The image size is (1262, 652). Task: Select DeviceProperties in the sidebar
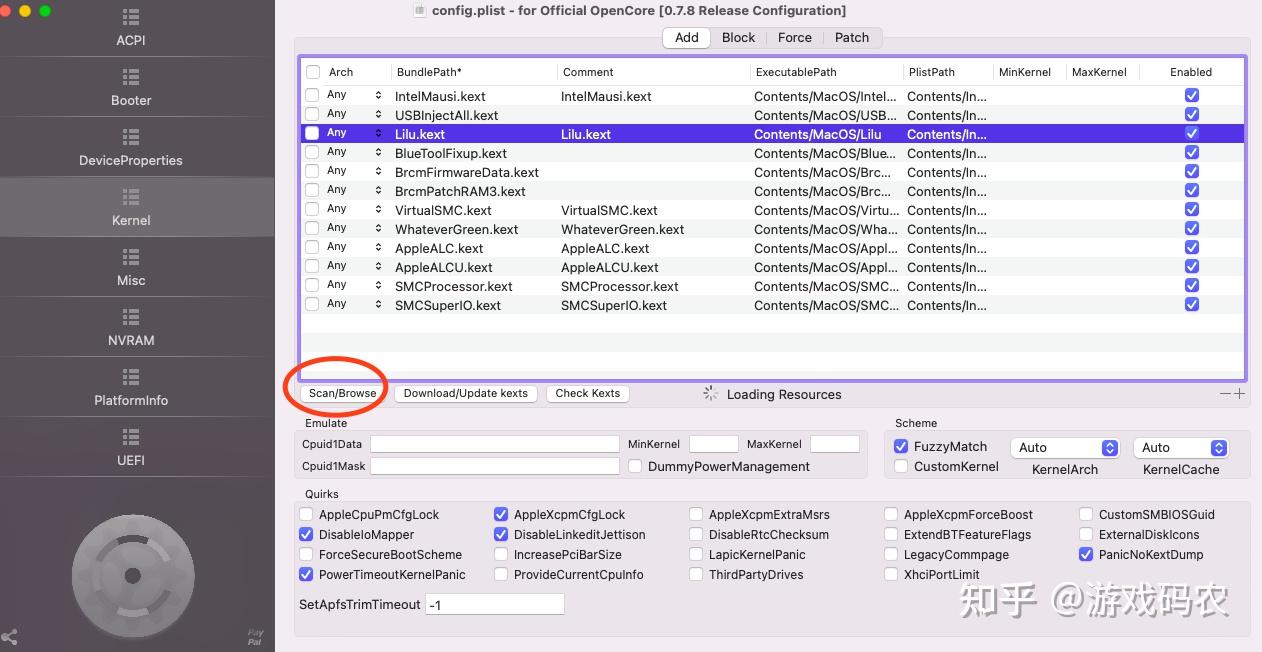(131, 148)
